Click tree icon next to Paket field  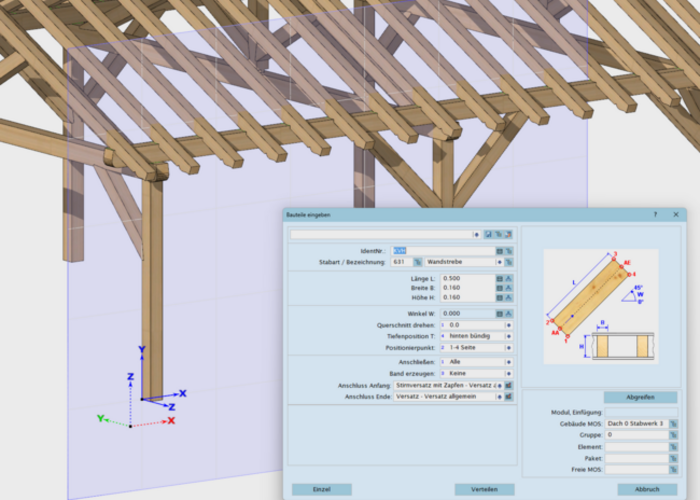click(x=673, y=458)
